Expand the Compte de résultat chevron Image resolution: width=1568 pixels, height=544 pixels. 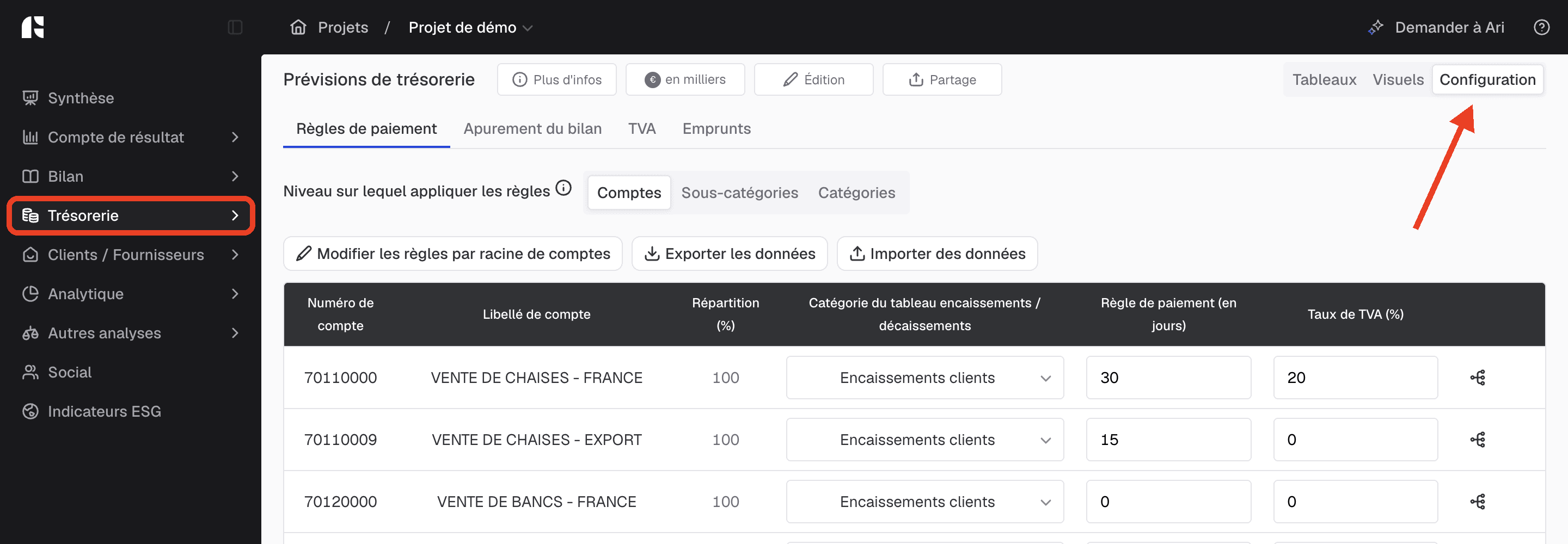(x=235, y=138)
